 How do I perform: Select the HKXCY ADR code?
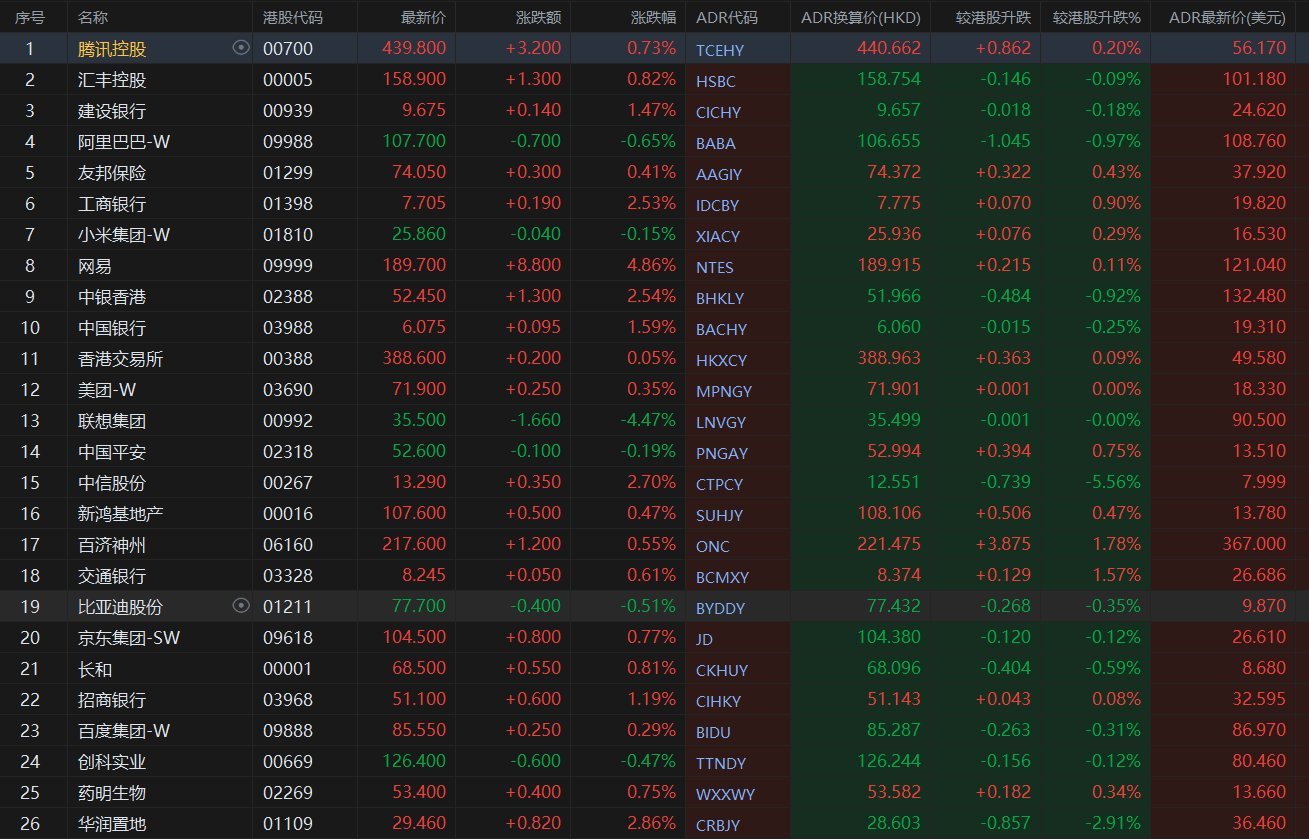point(721,360)
